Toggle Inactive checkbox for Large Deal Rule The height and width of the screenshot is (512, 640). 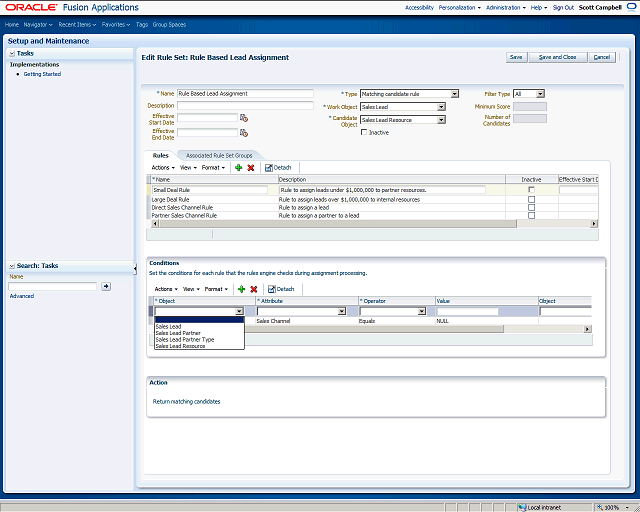[x=531, y=200]
